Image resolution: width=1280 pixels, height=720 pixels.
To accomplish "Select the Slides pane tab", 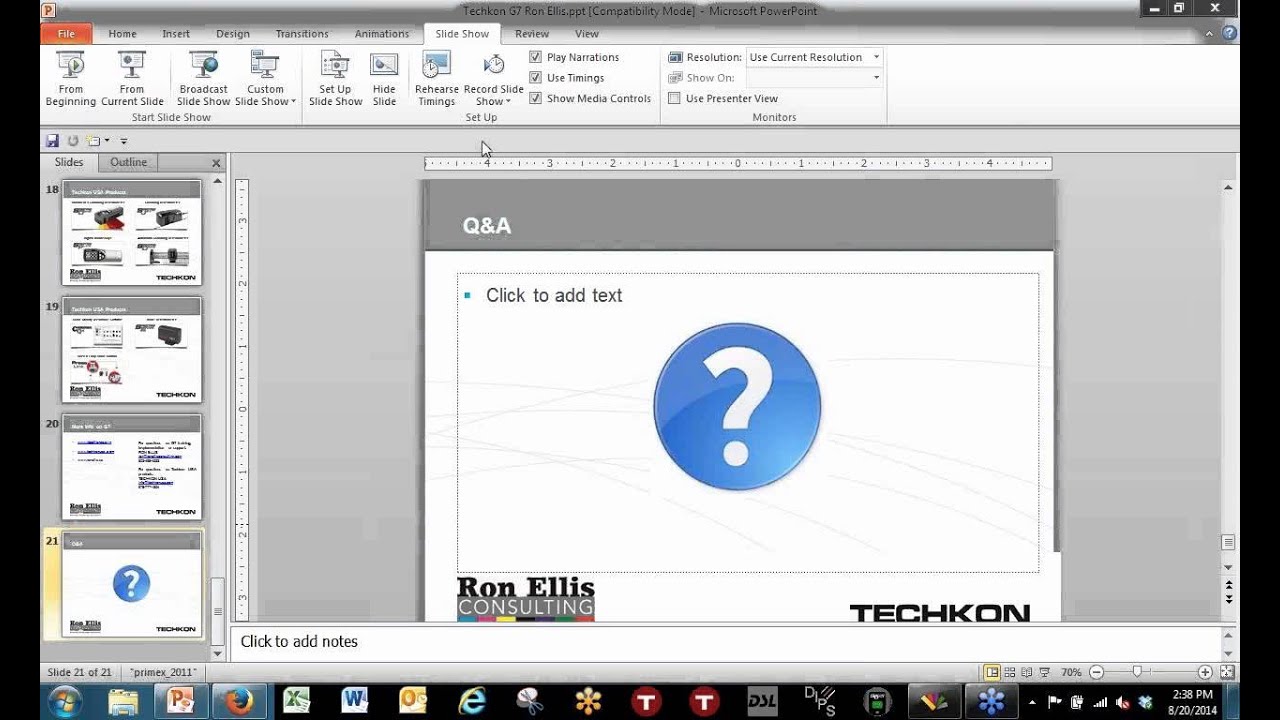I will (x=69, y=162).
